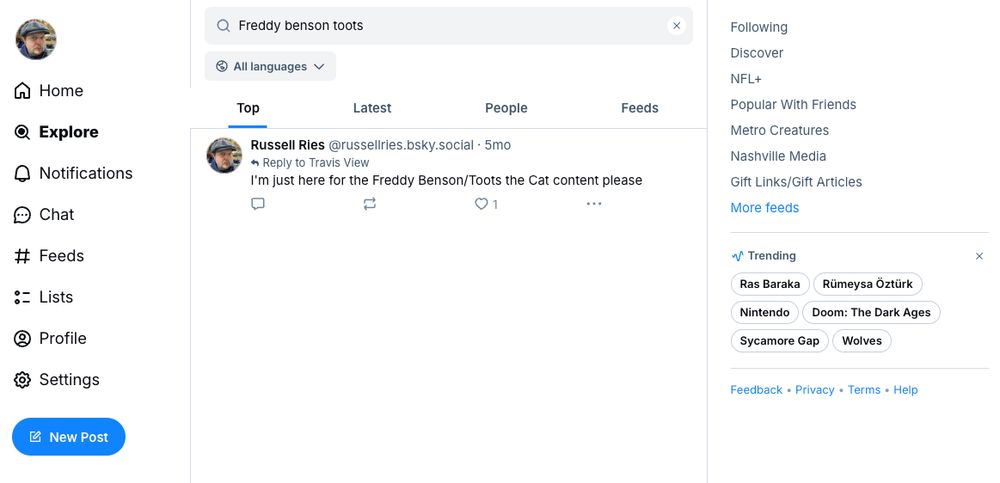Dismiss the Trending section
This screenshot has width=1000, height=483.
click(x=979, y=256)
